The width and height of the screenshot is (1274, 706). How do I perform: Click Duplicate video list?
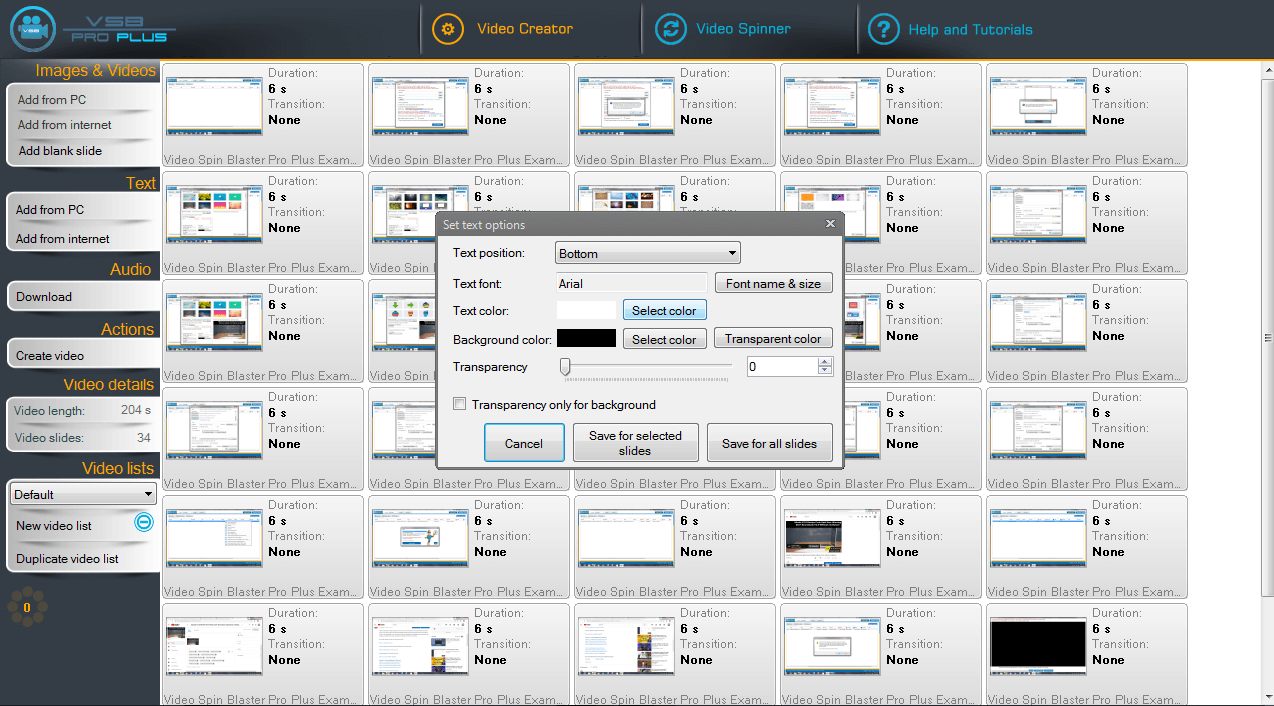(x=67, y=558)
